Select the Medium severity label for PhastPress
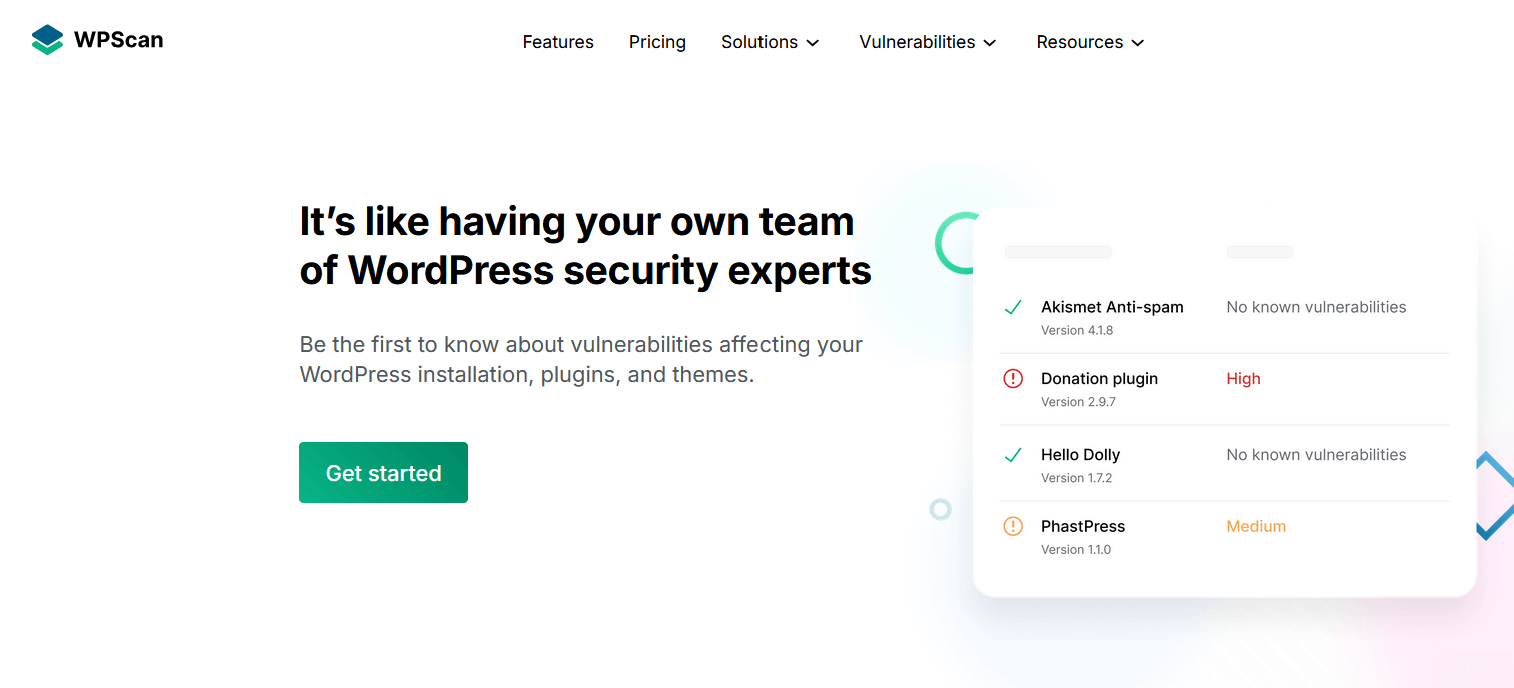1514x688 pixels. [x=1256, y=526]
